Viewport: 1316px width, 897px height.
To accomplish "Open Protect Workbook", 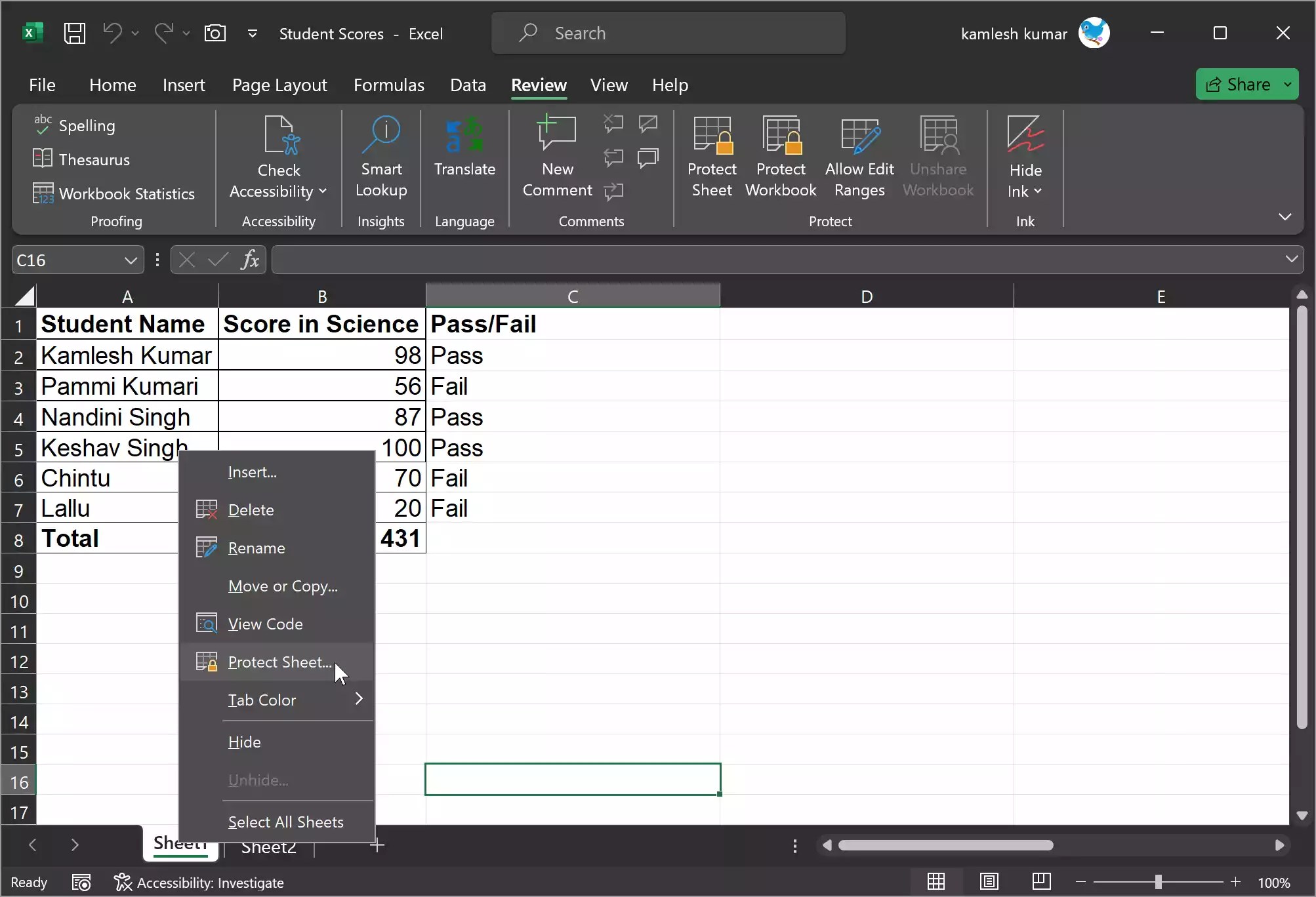I will click(x=781, y=157).
